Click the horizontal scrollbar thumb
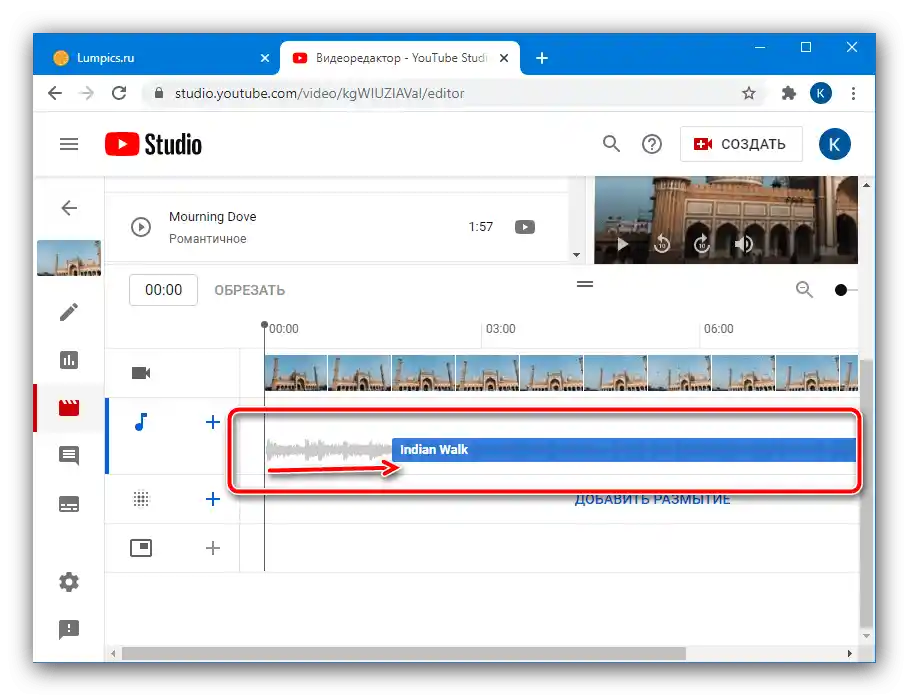 tap(403, 654)
